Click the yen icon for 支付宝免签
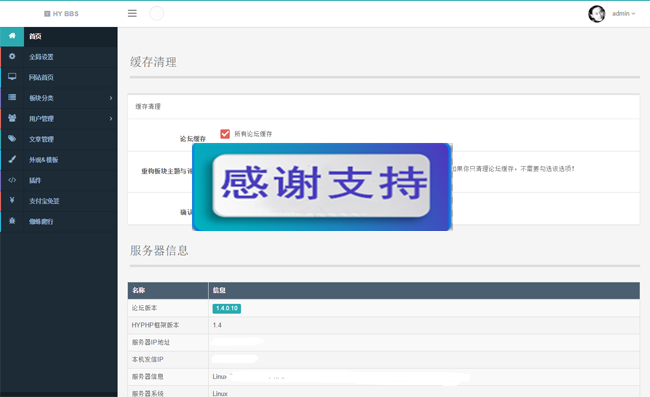 [12, 200]
